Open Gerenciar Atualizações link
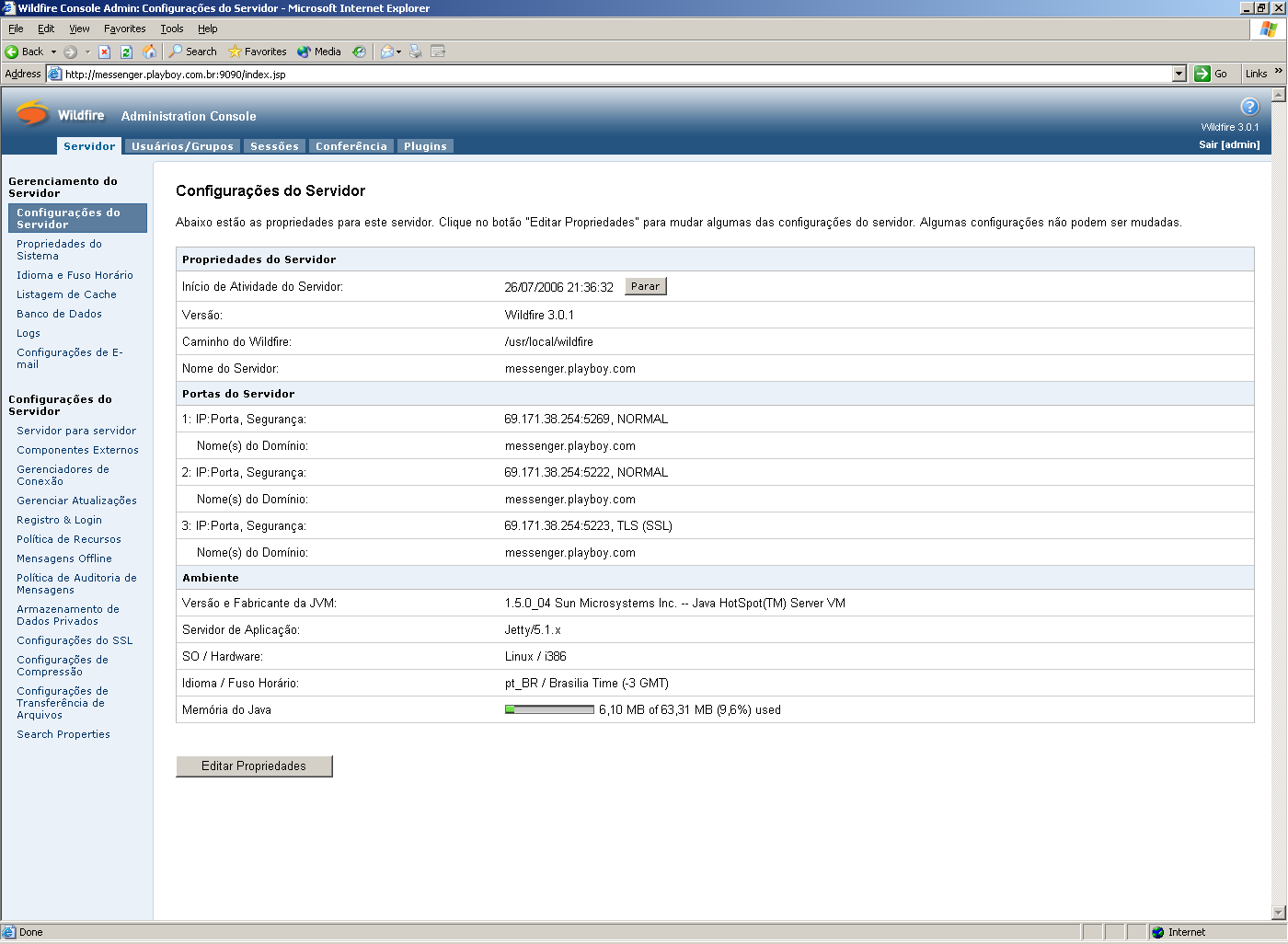The width and height of the screenshot is (1288, 944). pos(76,501)
